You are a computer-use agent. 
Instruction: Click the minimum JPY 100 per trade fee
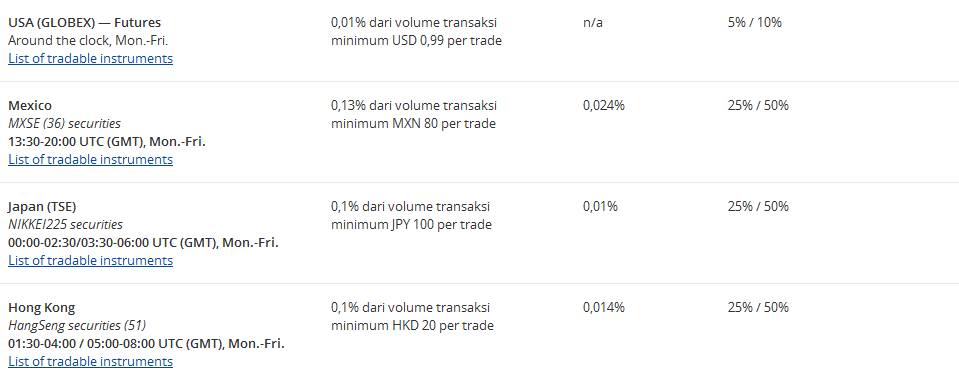[x=412, y=225]
